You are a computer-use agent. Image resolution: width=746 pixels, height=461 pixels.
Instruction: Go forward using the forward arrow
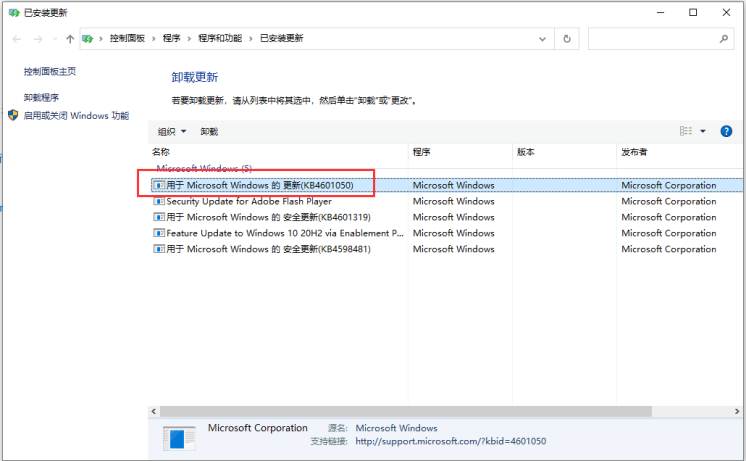pyautogui.click(x=38, y=39)
